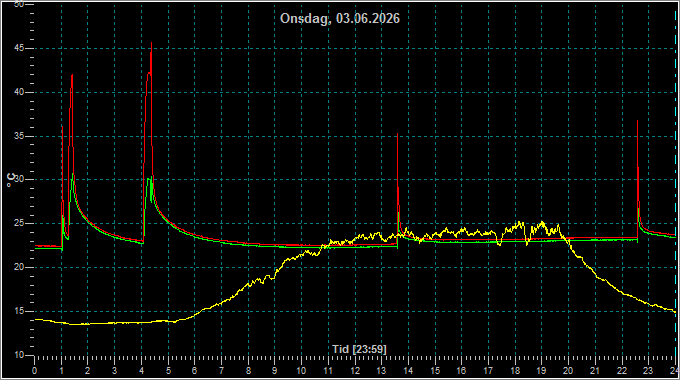The height and width of the screenshot is (380, 680).
Task: Select the red spike tip between hours 22 and 23
Action: (637, 121)
